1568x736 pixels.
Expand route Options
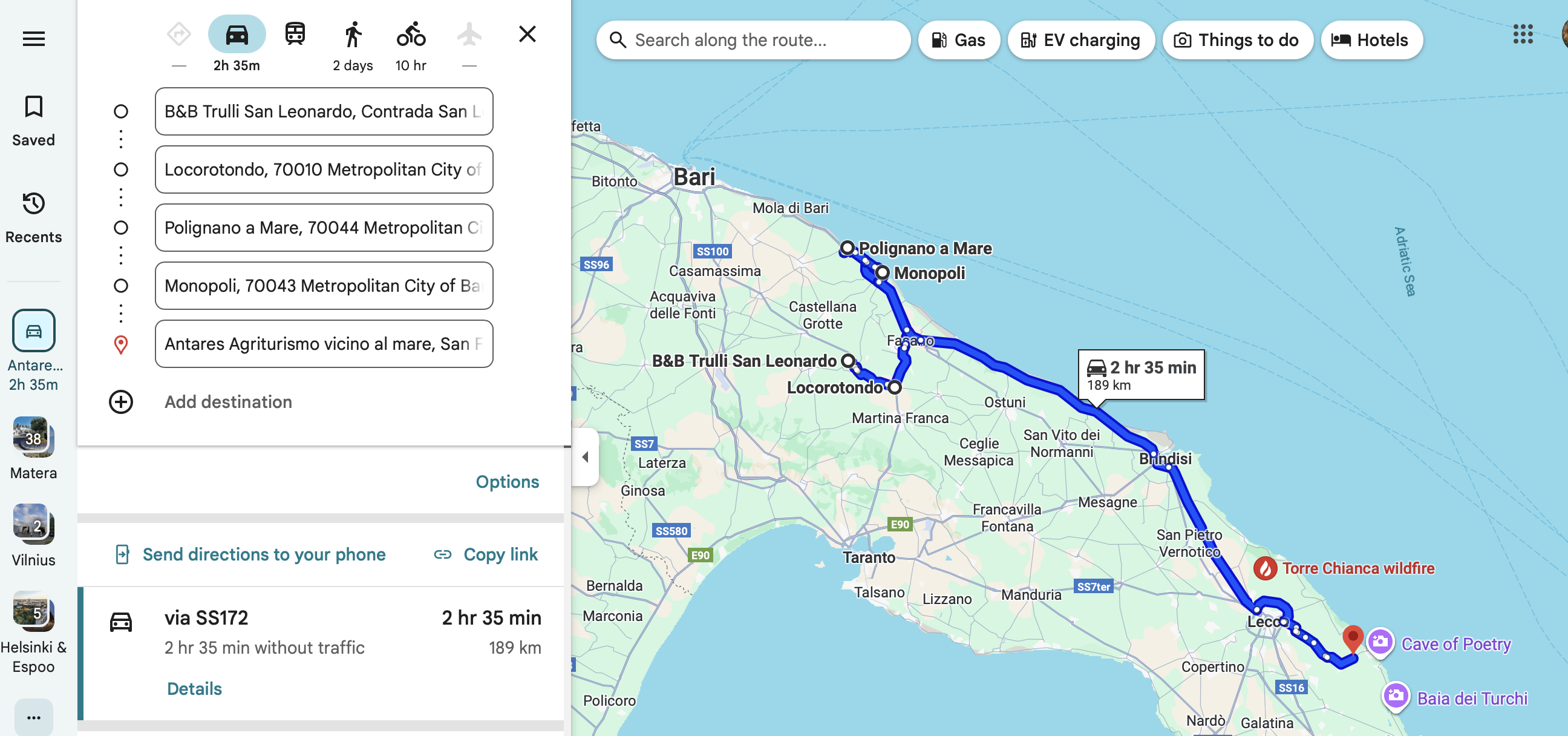tap(507, 482)
